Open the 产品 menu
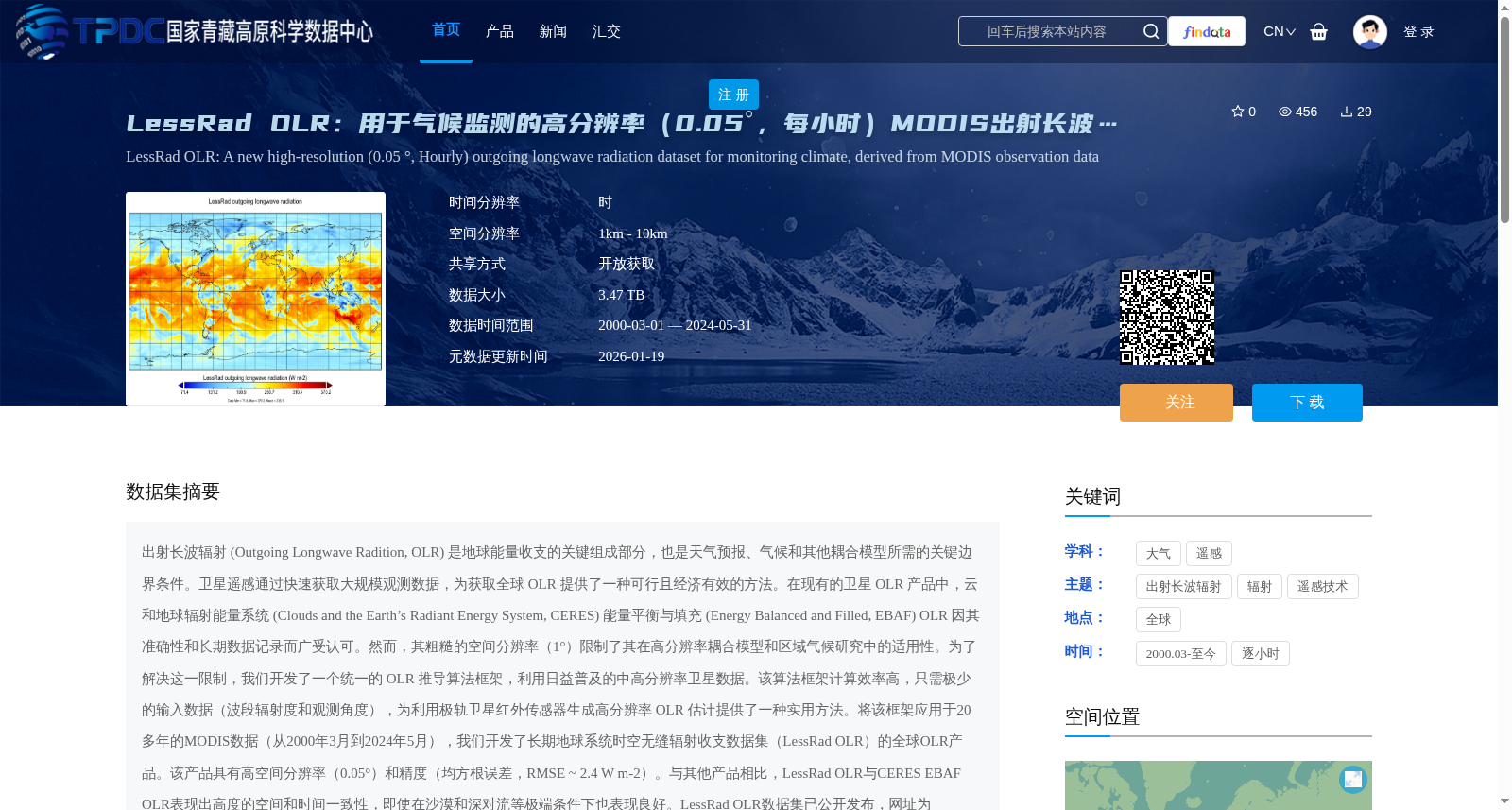Image resolution: width=1512 pixels, height=810 pixels. pyautogui.click(x=500, y=31)
